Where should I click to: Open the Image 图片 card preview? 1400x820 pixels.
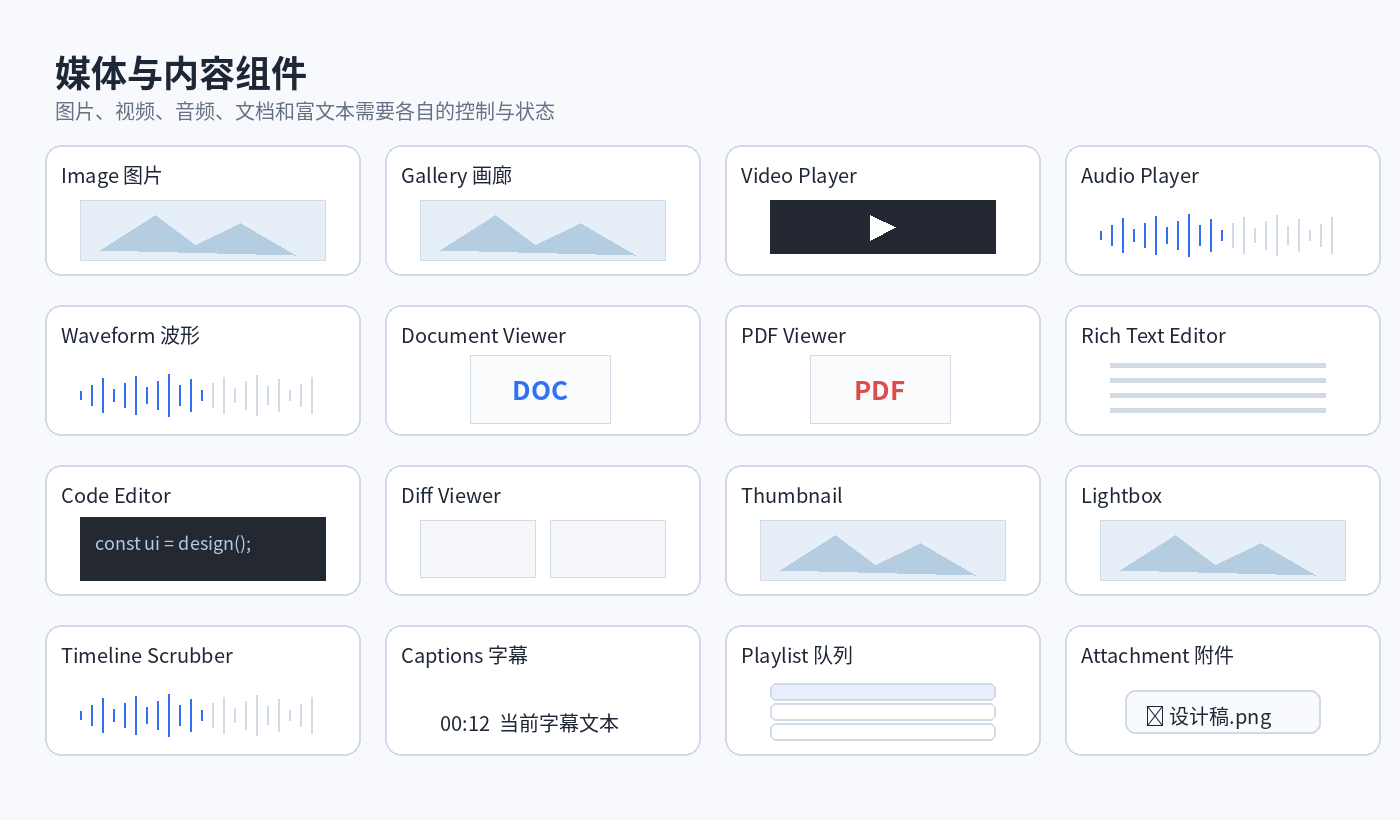(203, 230)
